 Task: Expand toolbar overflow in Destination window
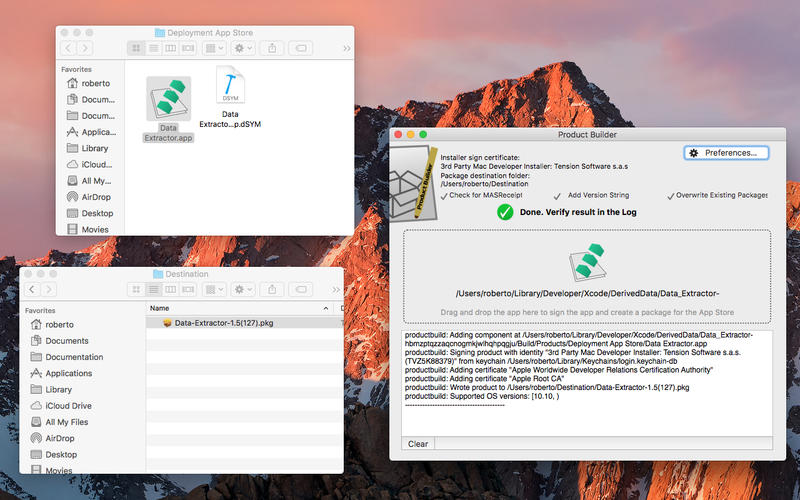point(336,290)
